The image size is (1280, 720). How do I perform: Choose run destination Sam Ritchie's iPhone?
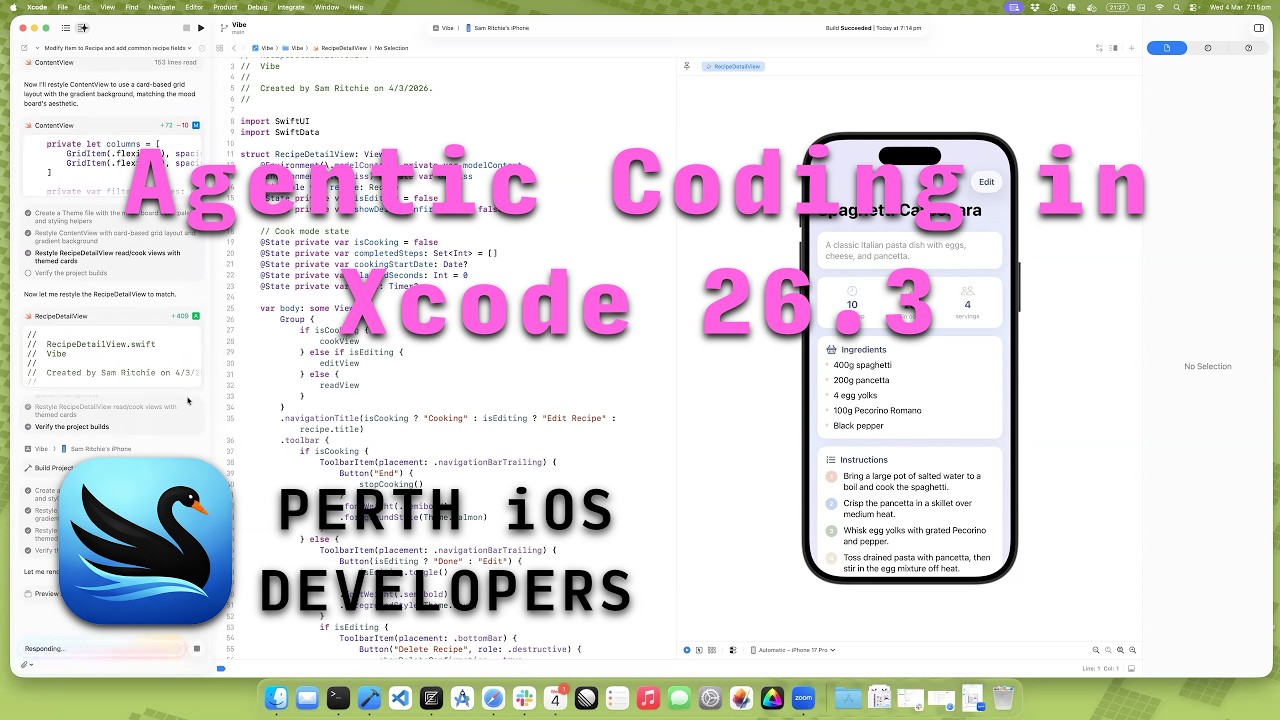point(496,28)
